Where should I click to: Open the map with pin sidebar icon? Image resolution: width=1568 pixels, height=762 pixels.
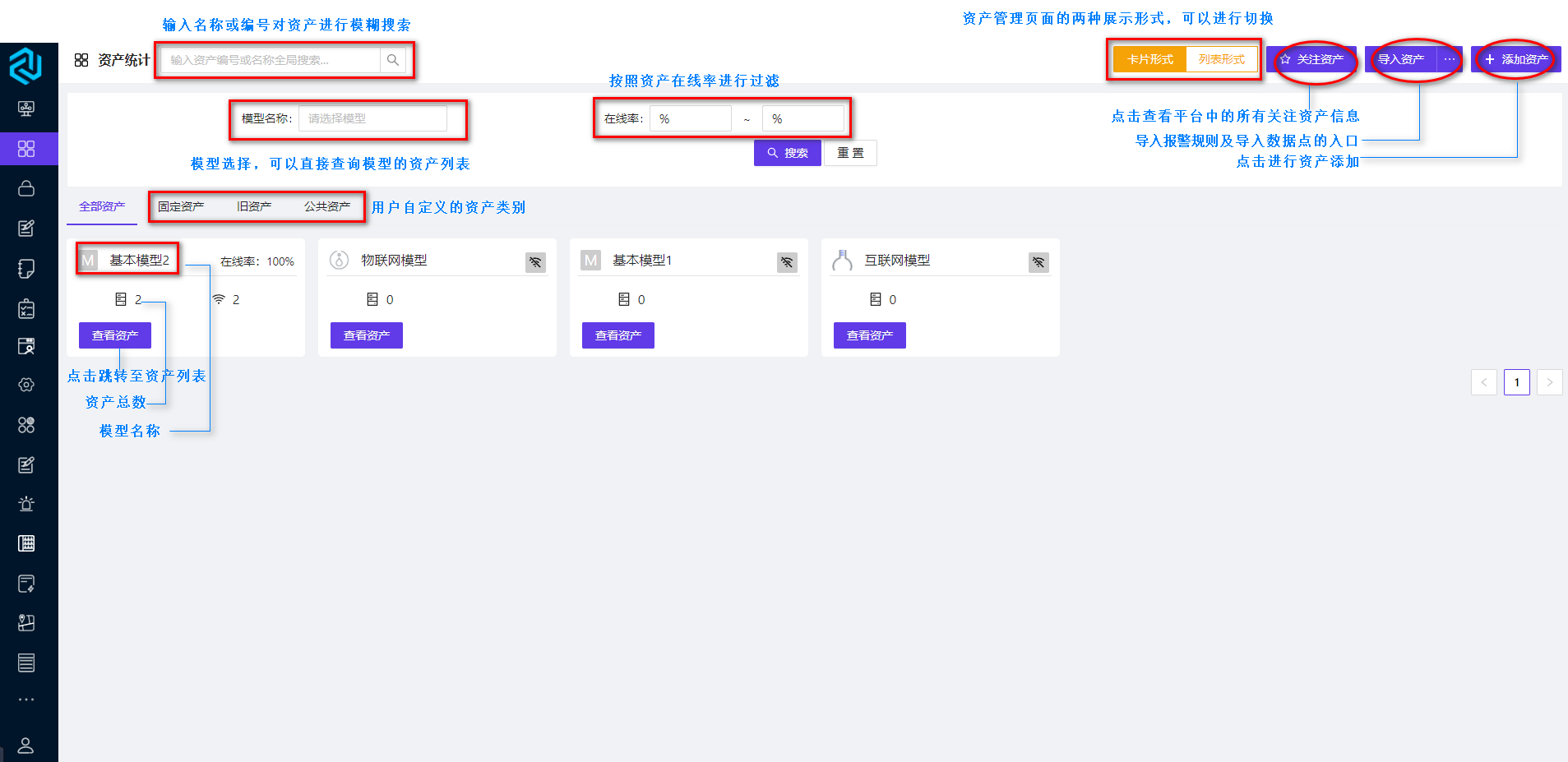click(26, 623)
